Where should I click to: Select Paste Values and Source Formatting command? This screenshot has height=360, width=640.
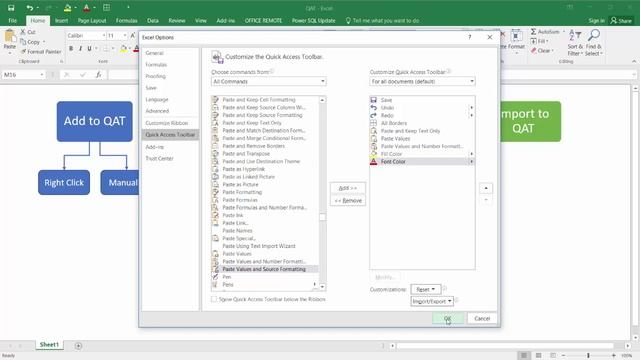point(264,269)
